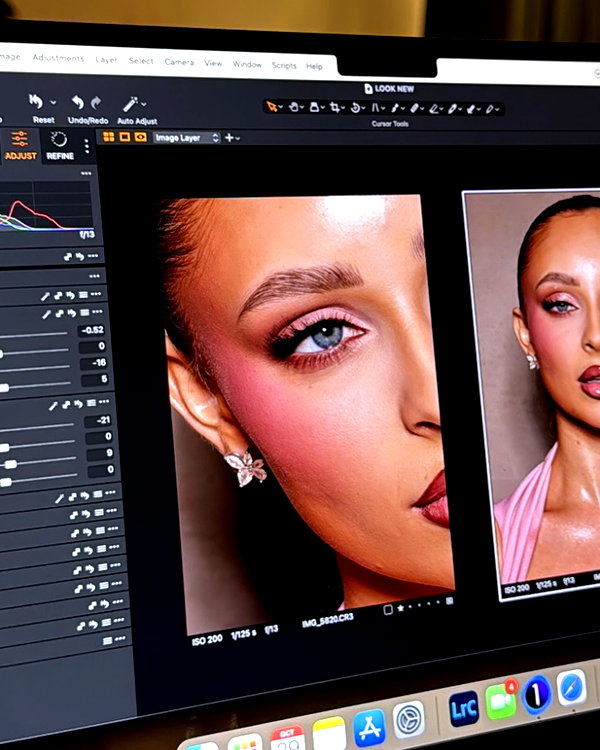
Task: Open the Camera menu
Action: coord(179,62)
